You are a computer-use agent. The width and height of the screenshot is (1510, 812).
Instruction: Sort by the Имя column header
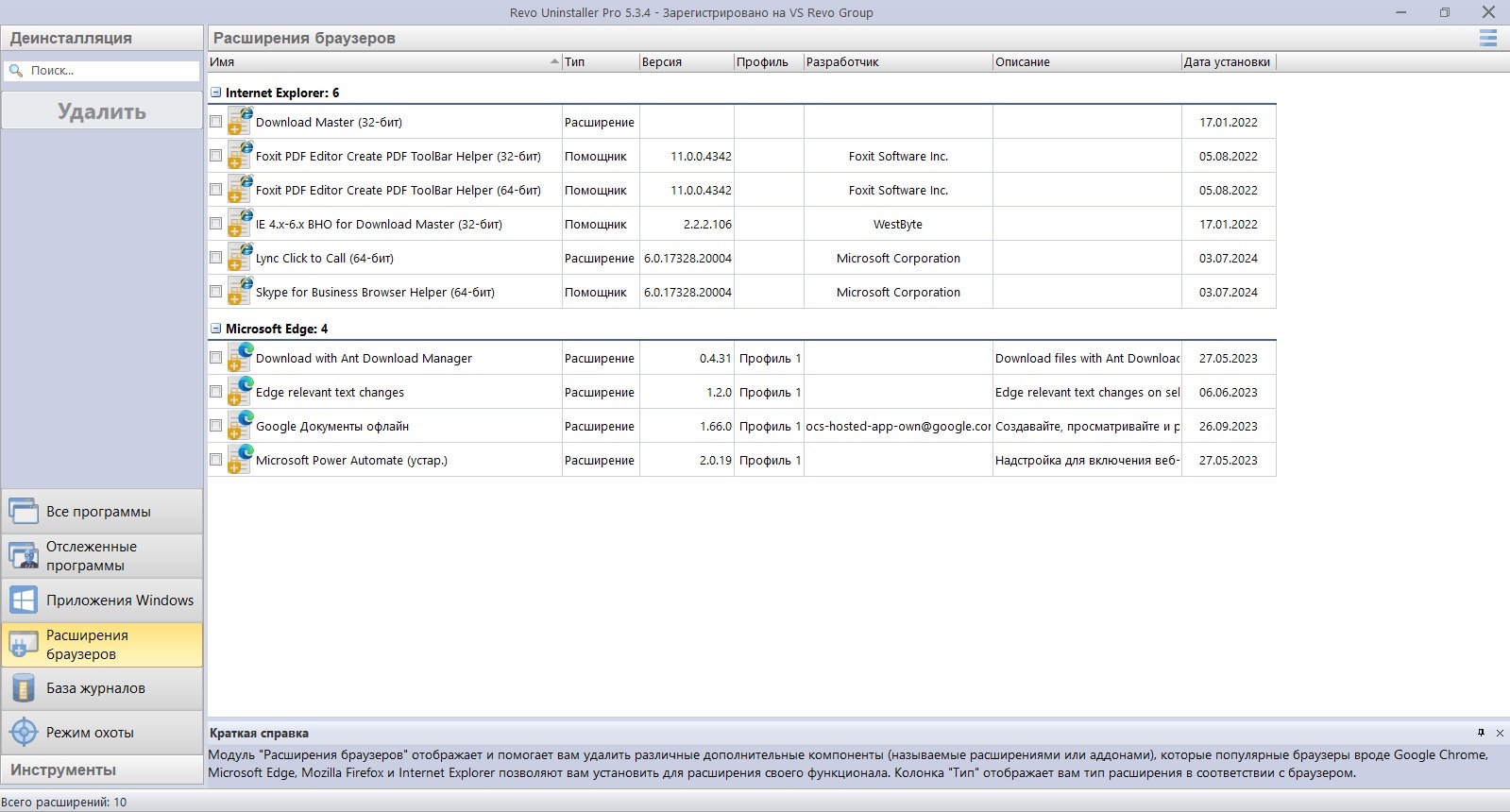tap(384, 61)
